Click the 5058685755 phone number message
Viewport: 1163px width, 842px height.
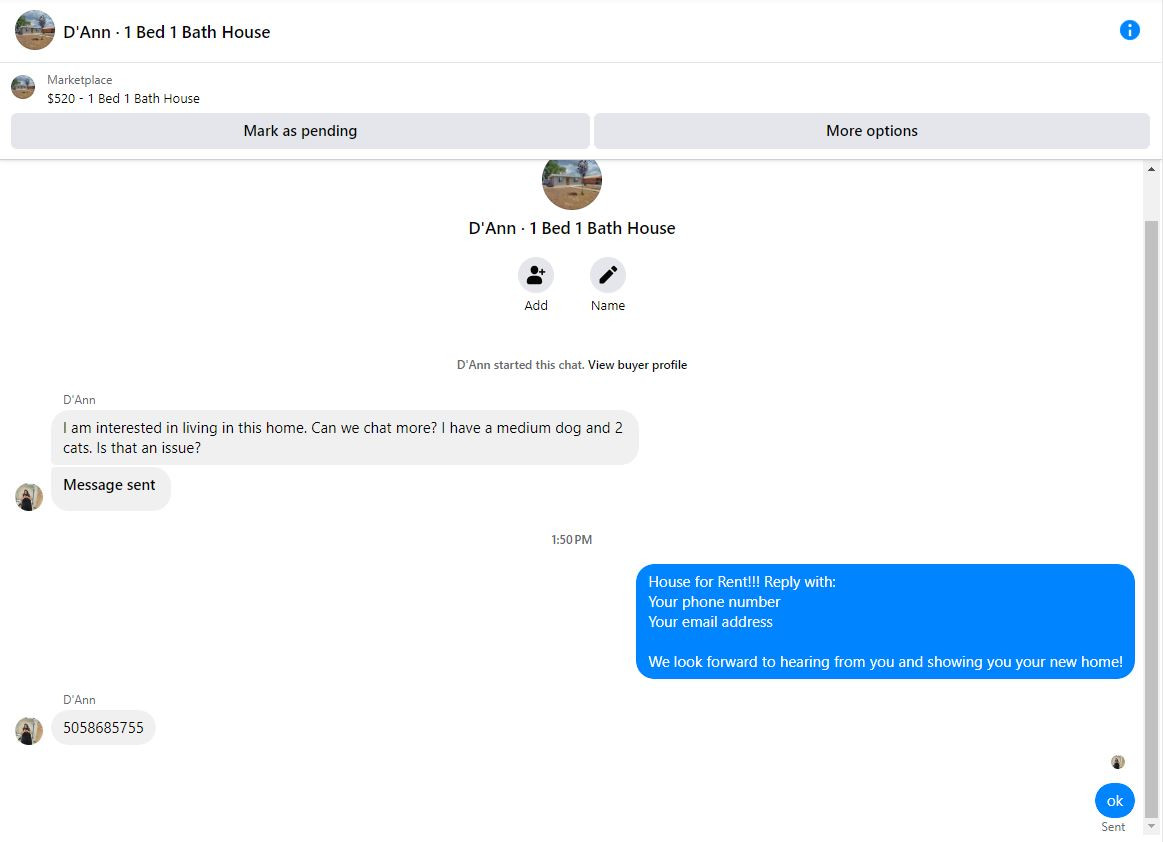click(103, 728)
